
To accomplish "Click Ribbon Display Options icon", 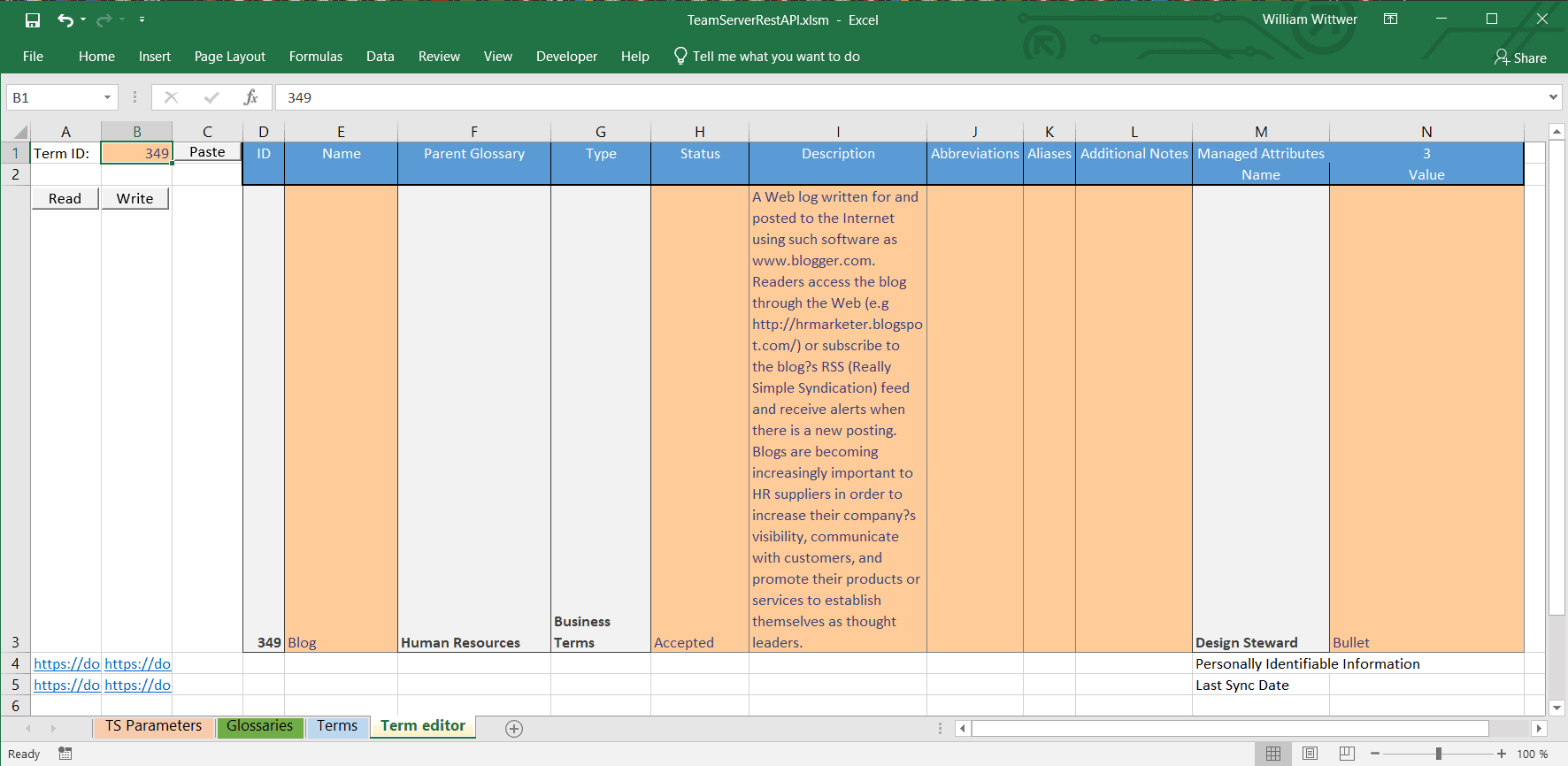I will click(x=1391, y=19).
